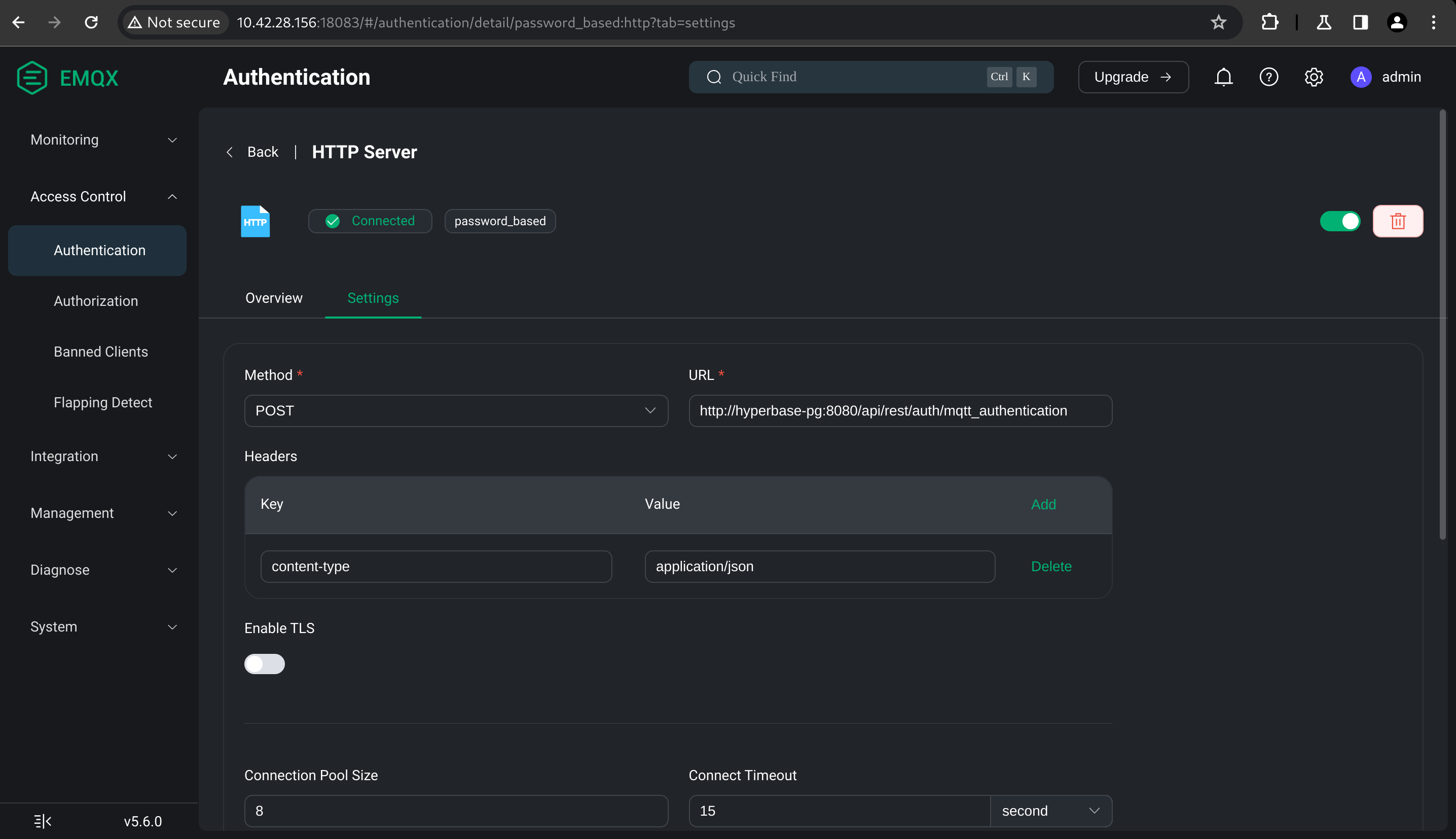Click the URL input field
The image size is (1456, 839).
click(900, 410)
